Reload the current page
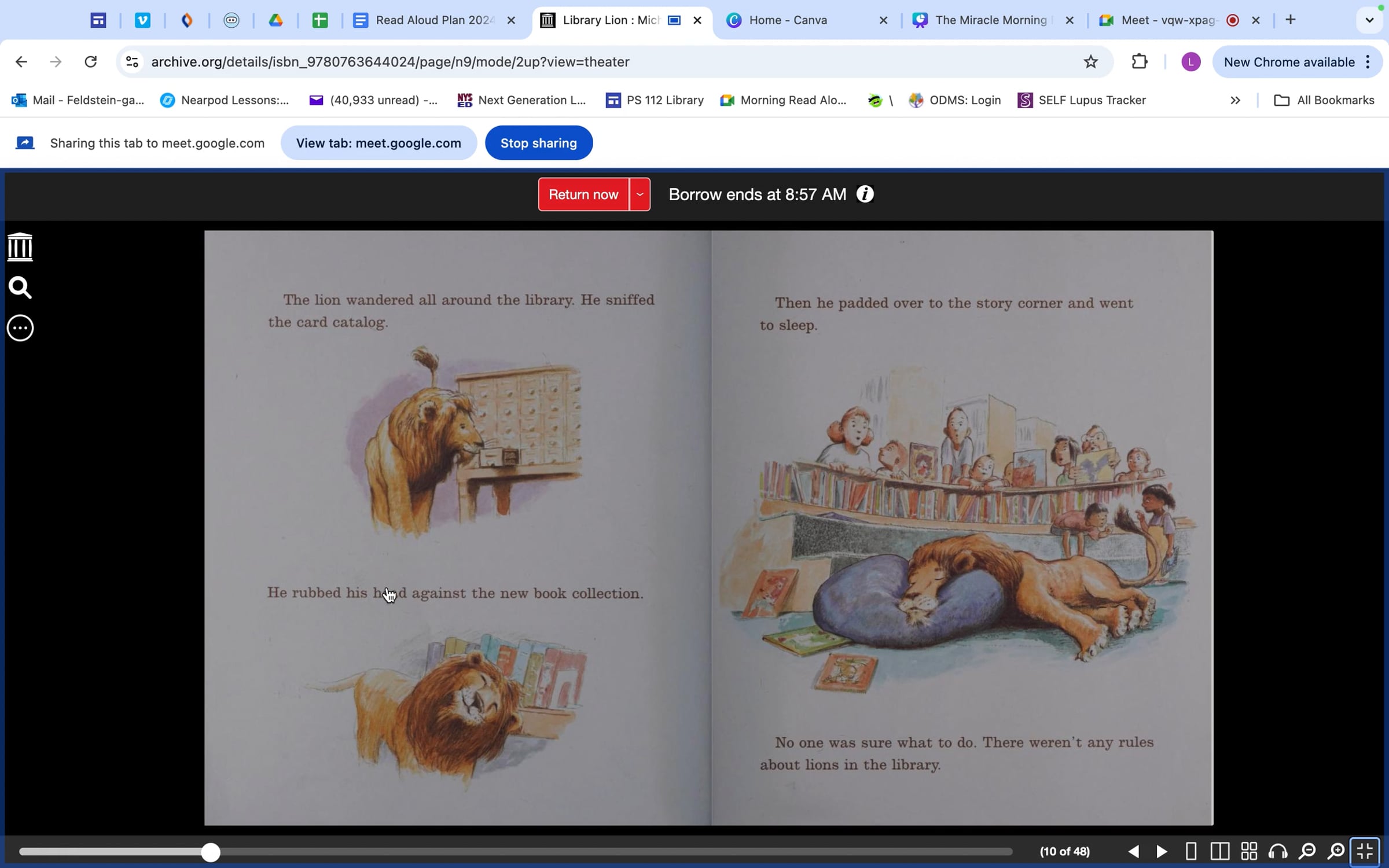 (90, 62)
